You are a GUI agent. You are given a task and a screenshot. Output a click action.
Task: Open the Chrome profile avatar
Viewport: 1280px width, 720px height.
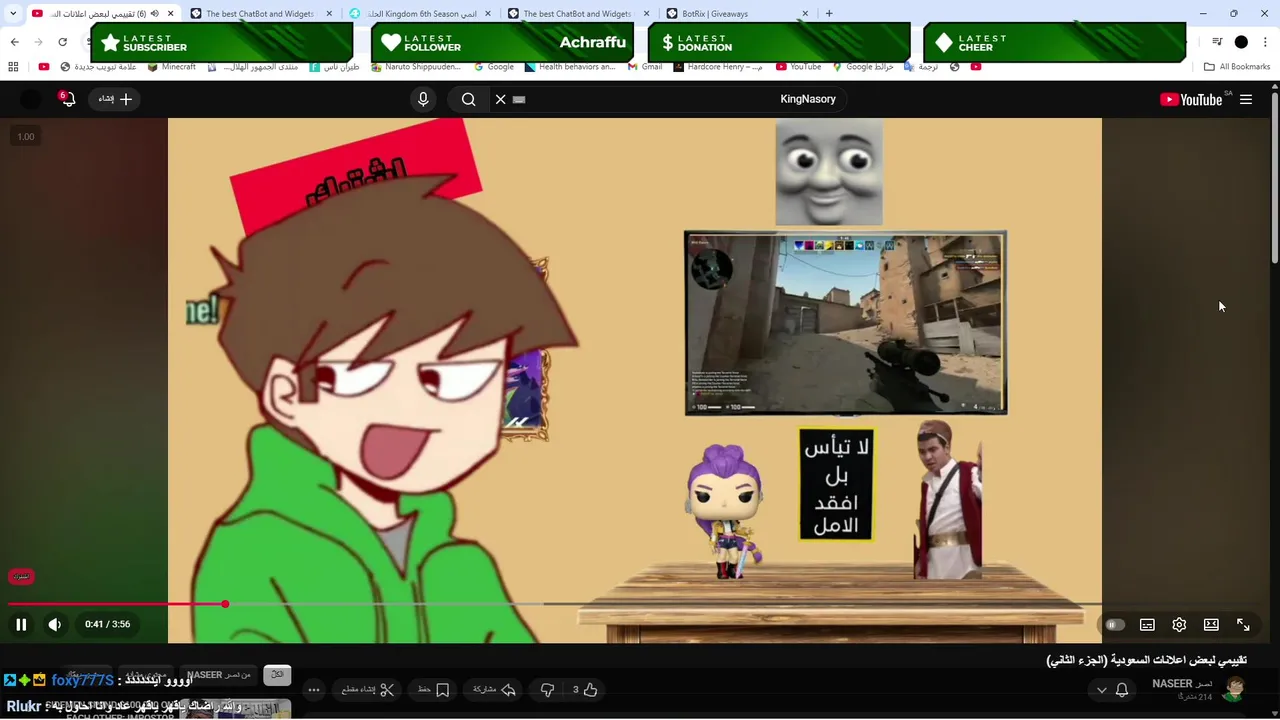(1241, 42)
